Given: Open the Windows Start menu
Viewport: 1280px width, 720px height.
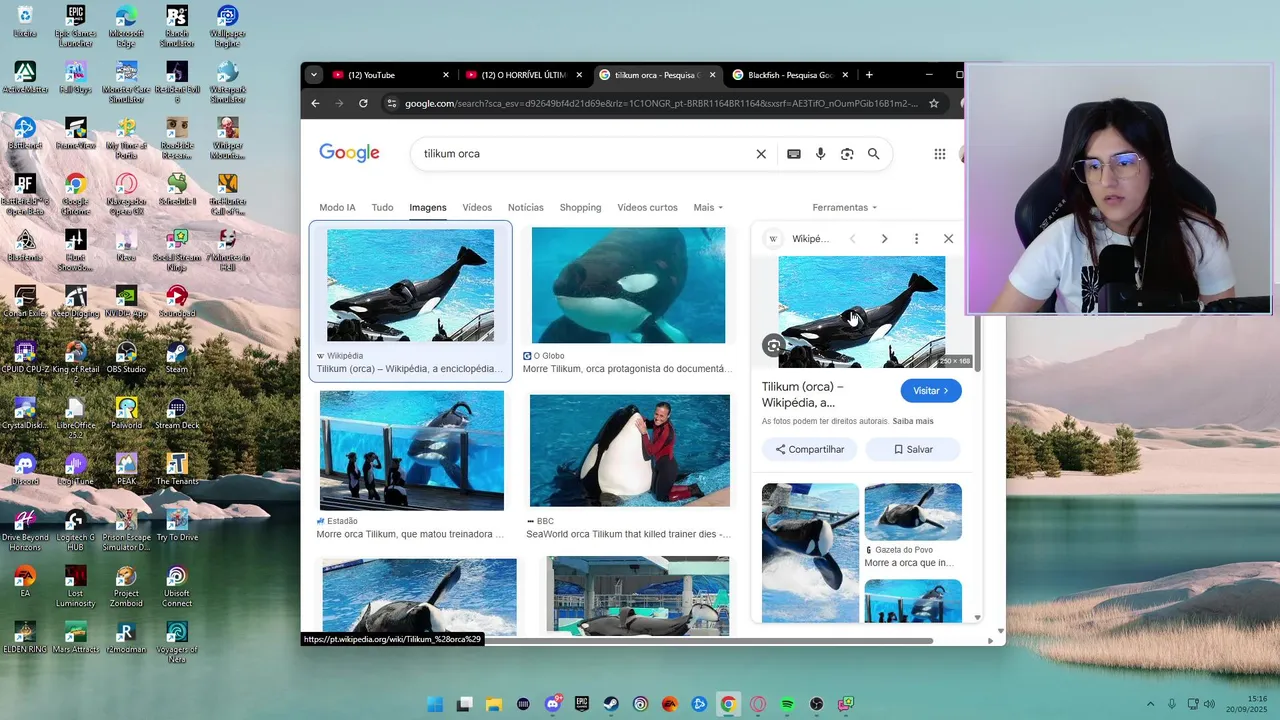Looking at the screenshot, I should 435,704.
